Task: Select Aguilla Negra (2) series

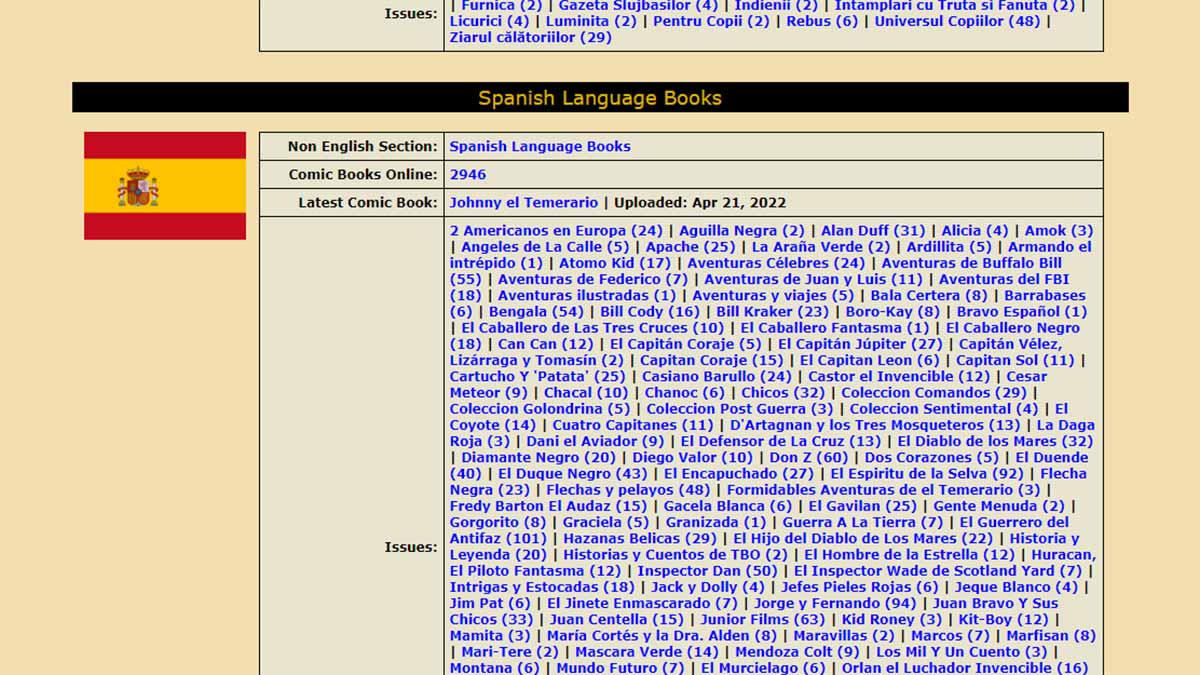Action: click(741, 230)
